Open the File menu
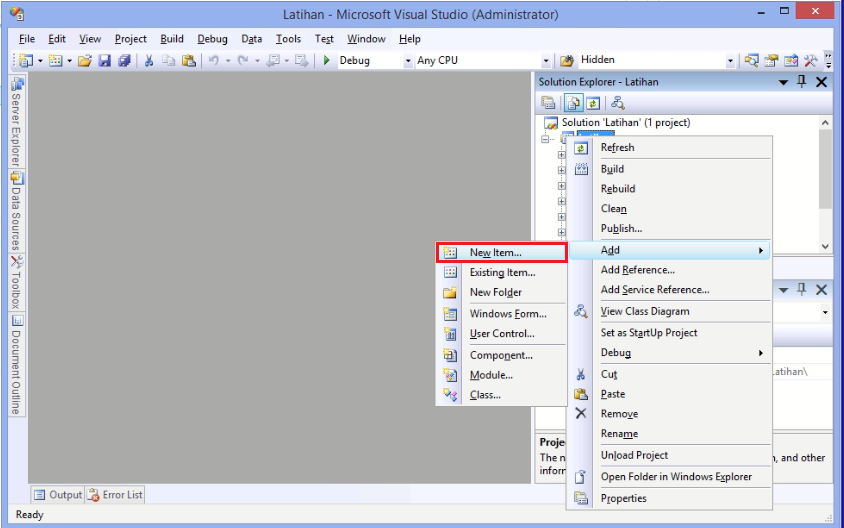 click(x=27, y=39)
